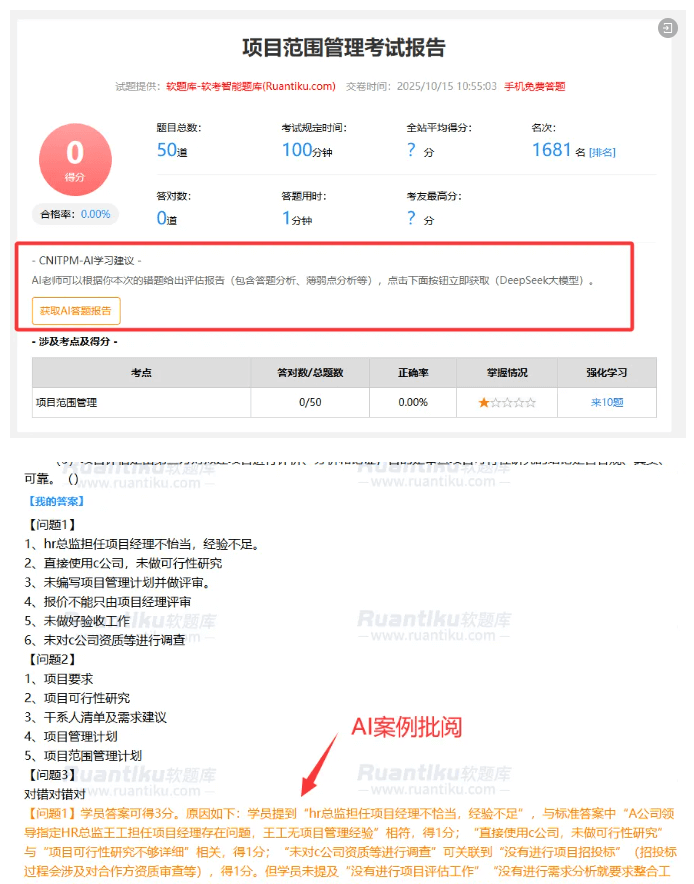Click the 考点 column header

point(141,373)
